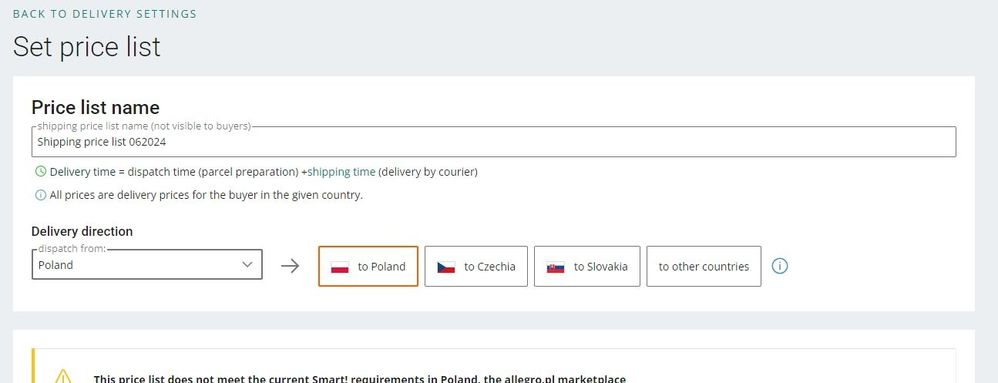Click the Delivery direction label
The image size is (998, 383).
pyautogui.click(x=82, y=231)
